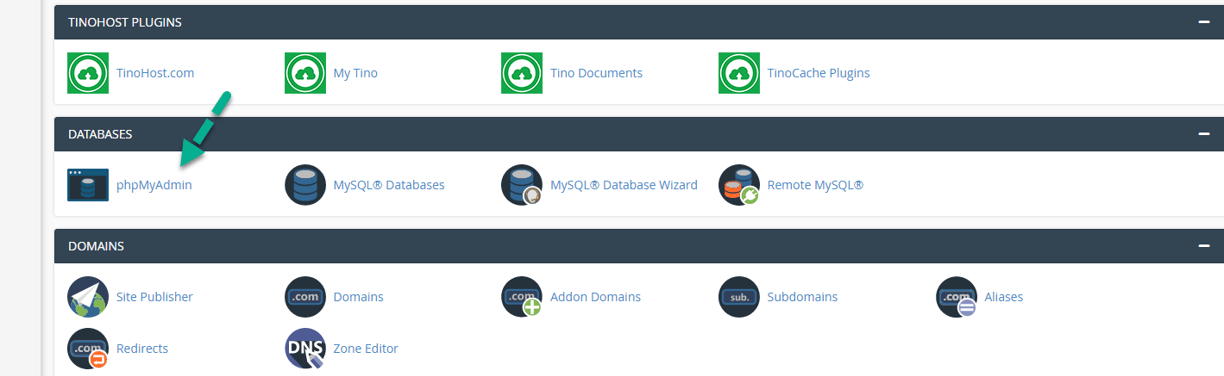Collapse the Databases section

coord(1204,134)
